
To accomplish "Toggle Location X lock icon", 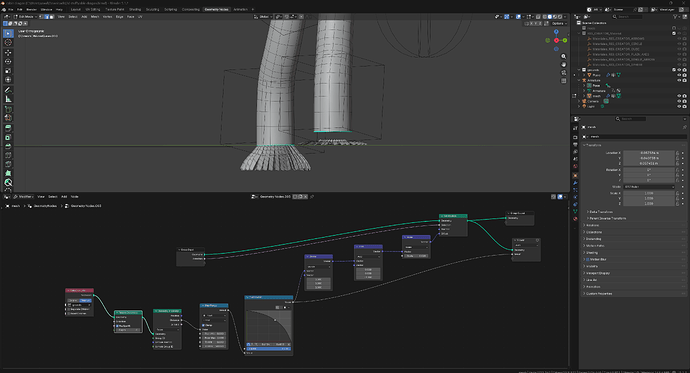I will point(678,153).
